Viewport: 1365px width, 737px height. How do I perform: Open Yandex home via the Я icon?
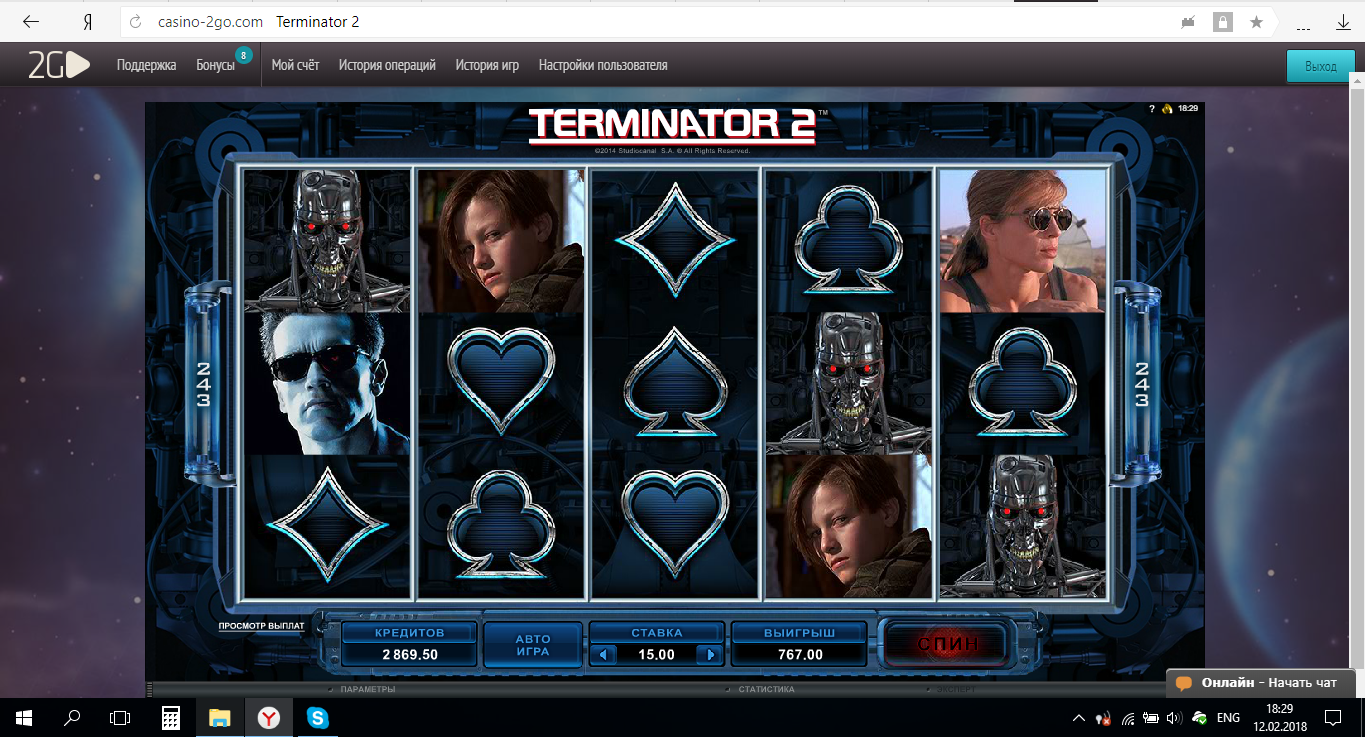coord(87,22)
